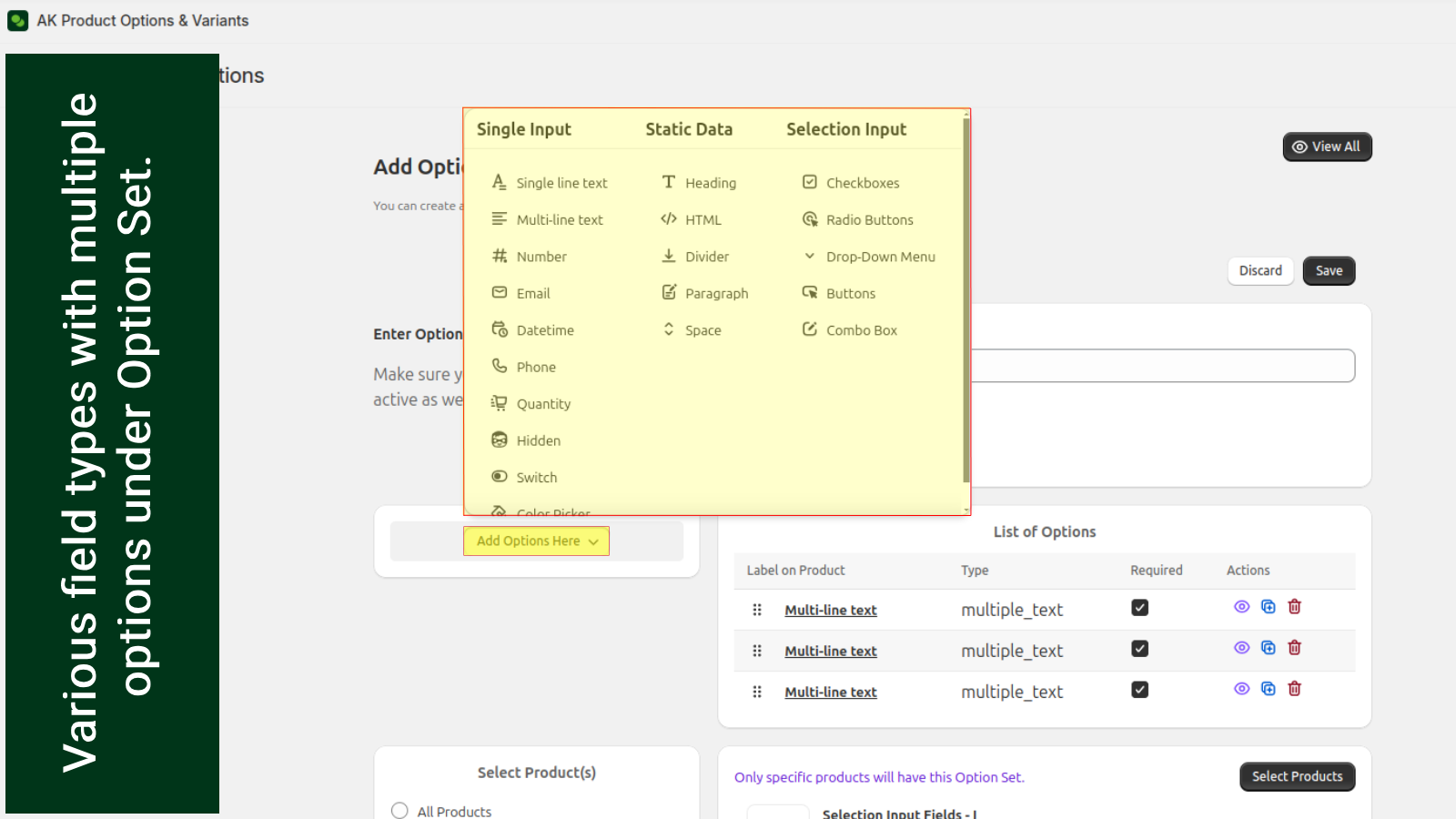Duplicate the second Multi-line text option
Image resolution: width=1456 pixels, height=819 pixels.
pyautogui.click(x=1268, y=648)
